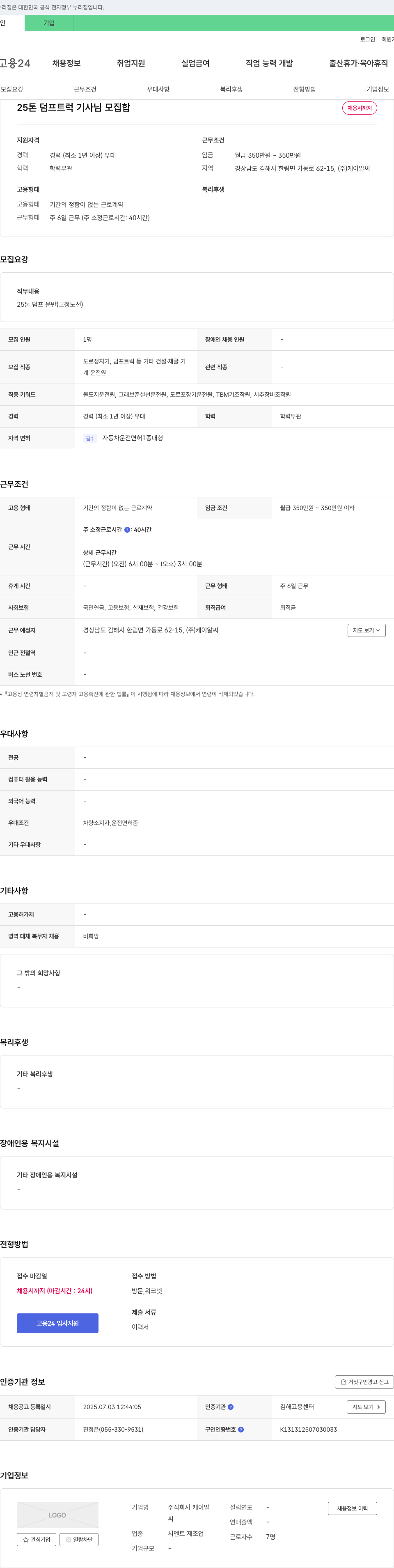The image size is (394, 1568).
Task: Select the 채용시까지 (마감시간 : 24시) deadline text
Action: tap(55, 1291)
